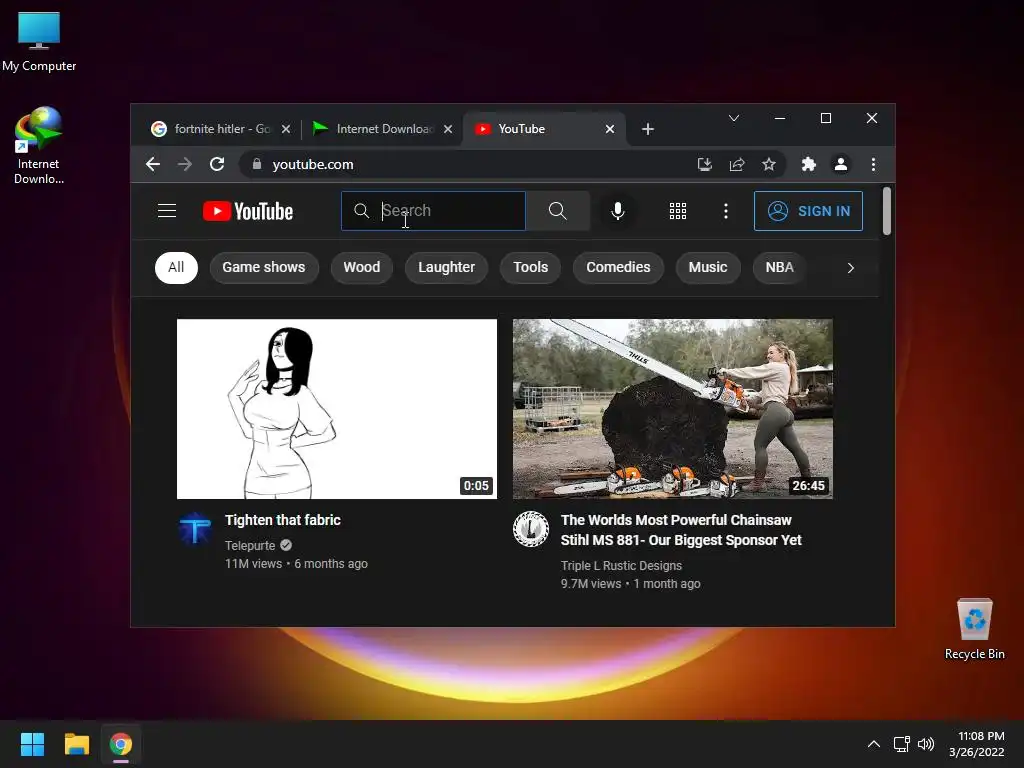Show more category chips with right arrow

point(850,268)
